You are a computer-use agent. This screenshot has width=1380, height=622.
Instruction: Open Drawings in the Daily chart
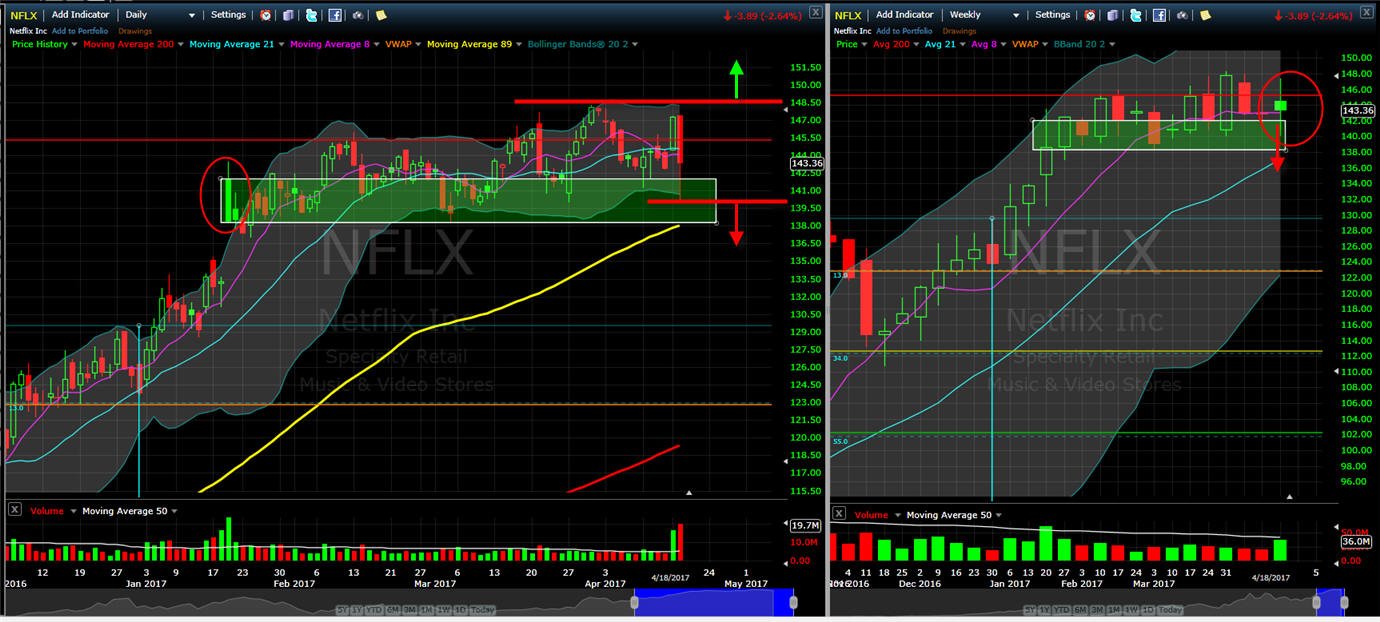coord(135,31)
